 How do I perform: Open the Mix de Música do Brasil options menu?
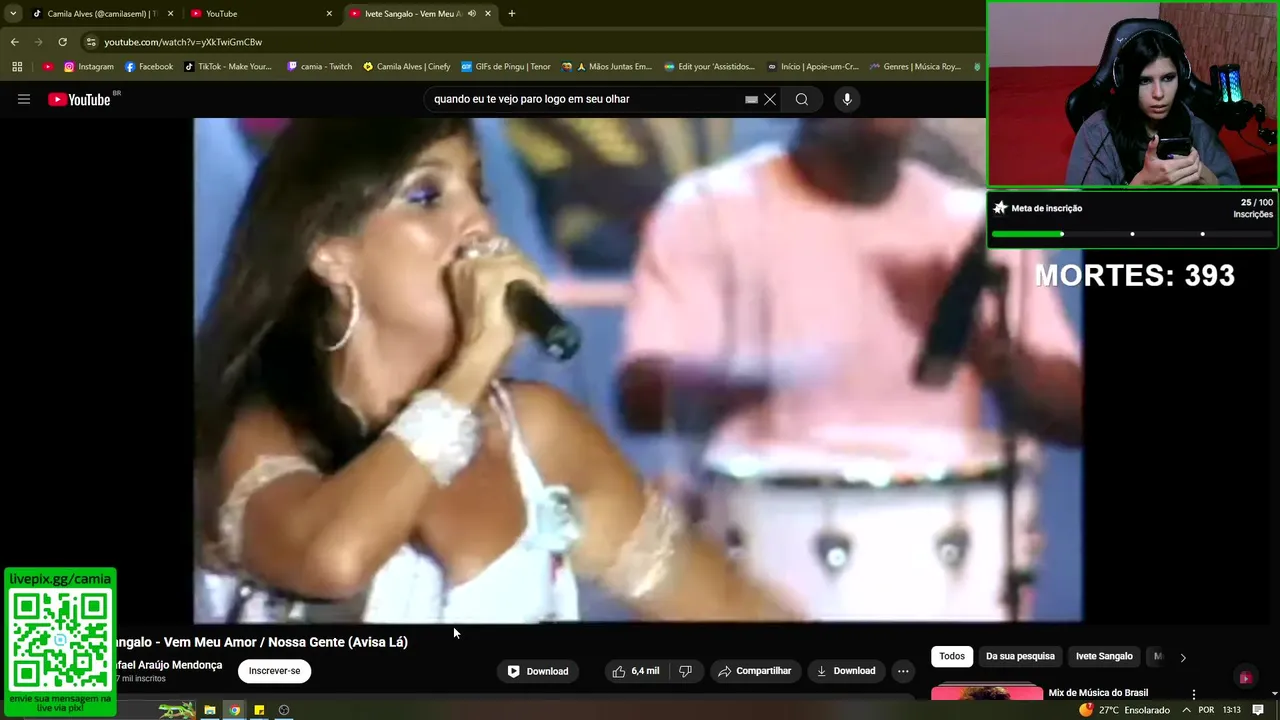click(x=1193, y=694)
